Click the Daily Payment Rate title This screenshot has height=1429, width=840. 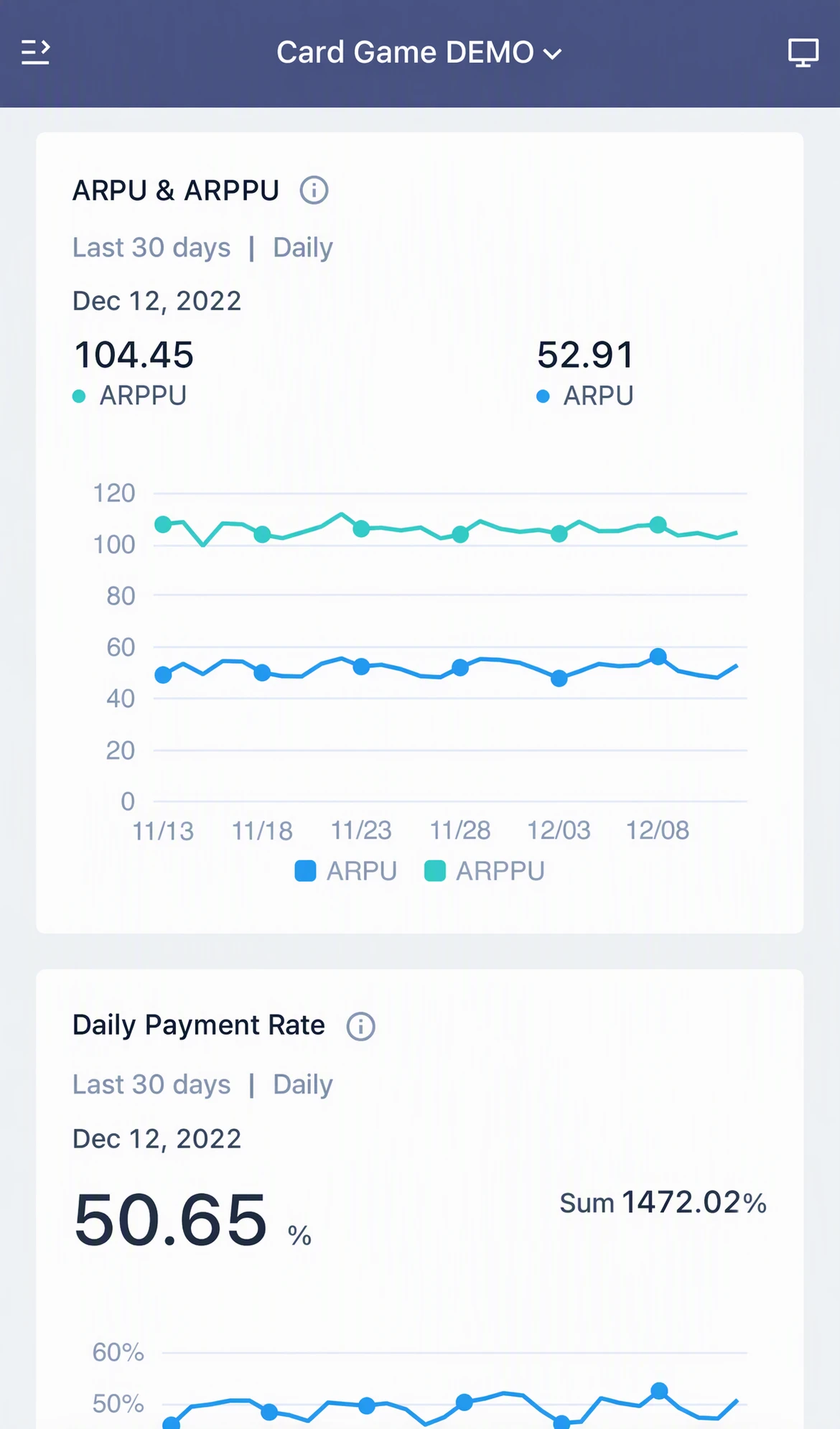(199, 1025)
